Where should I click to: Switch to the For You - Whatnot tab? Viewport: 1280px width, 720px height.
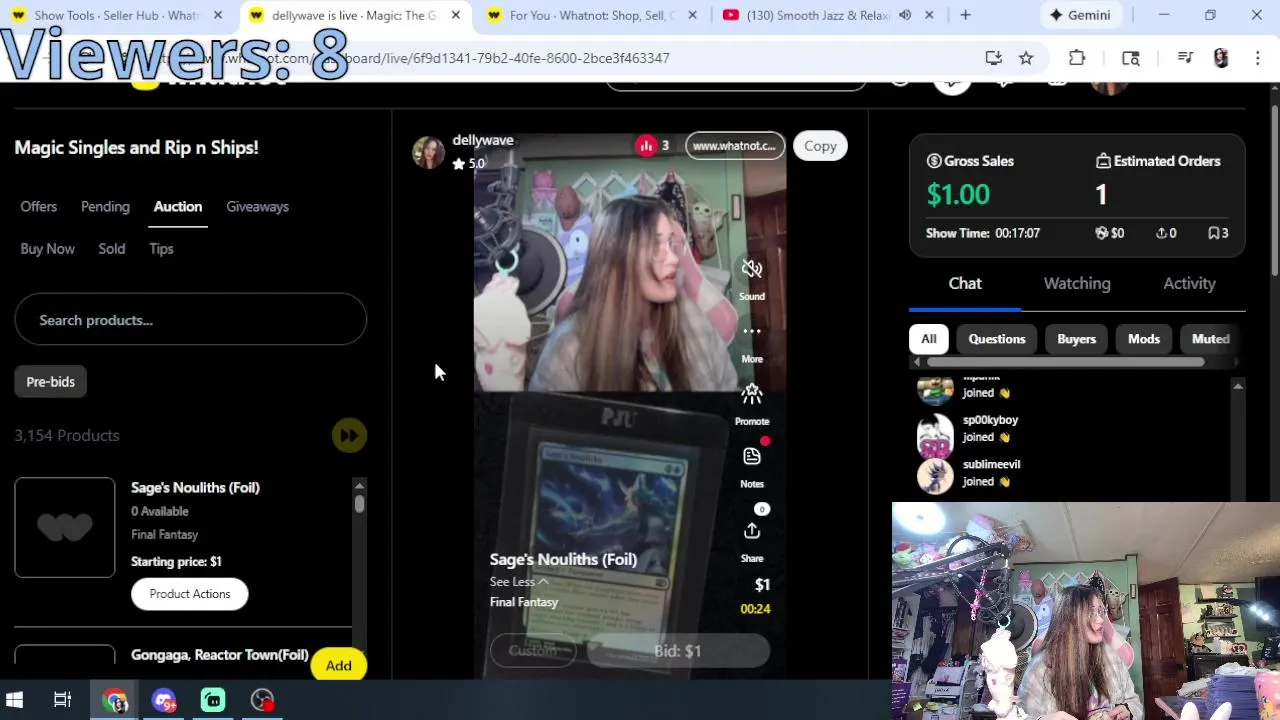tap(590, 15)
